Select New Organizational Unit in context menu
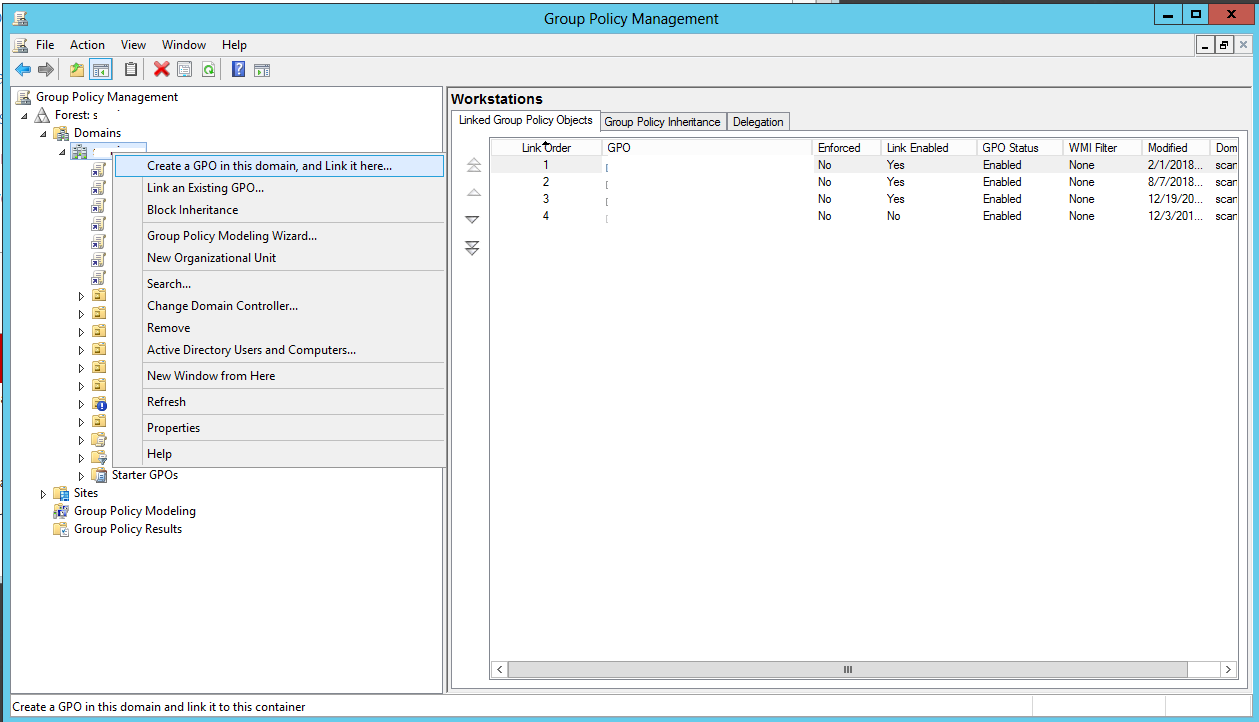 tap(279, 258)
